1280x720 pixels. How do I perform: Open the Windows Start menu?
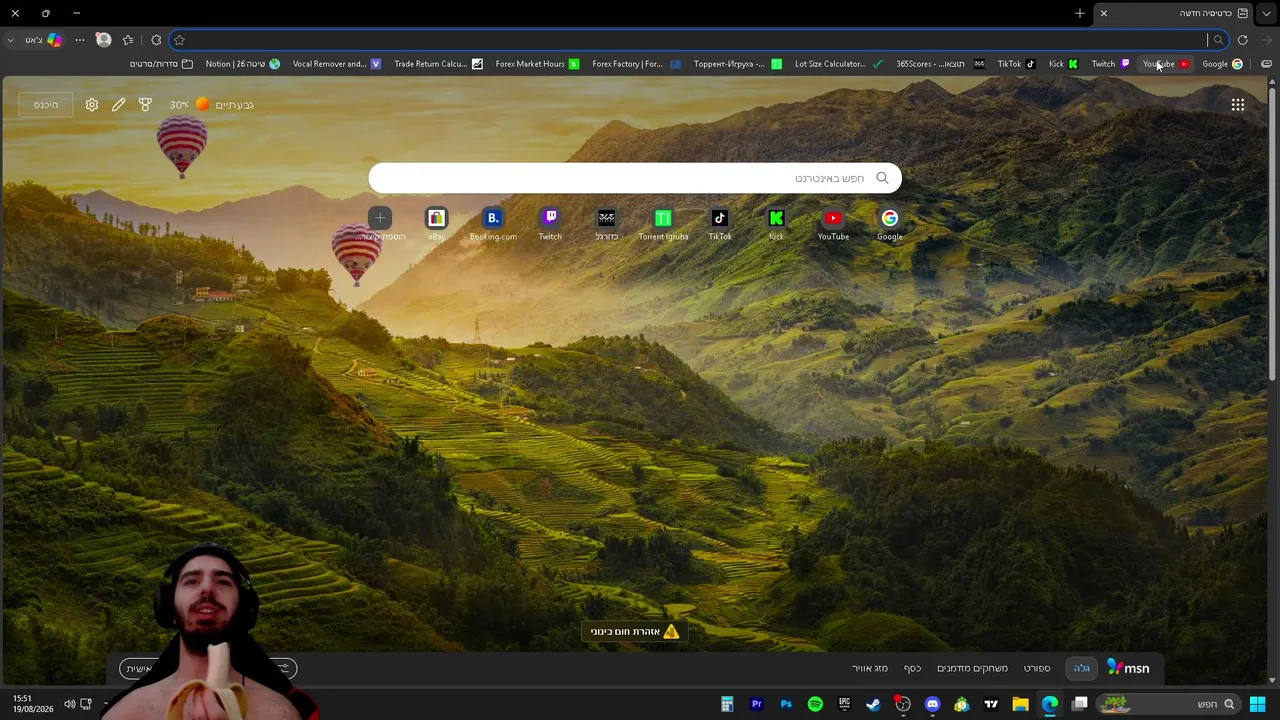click(1258, 704)
